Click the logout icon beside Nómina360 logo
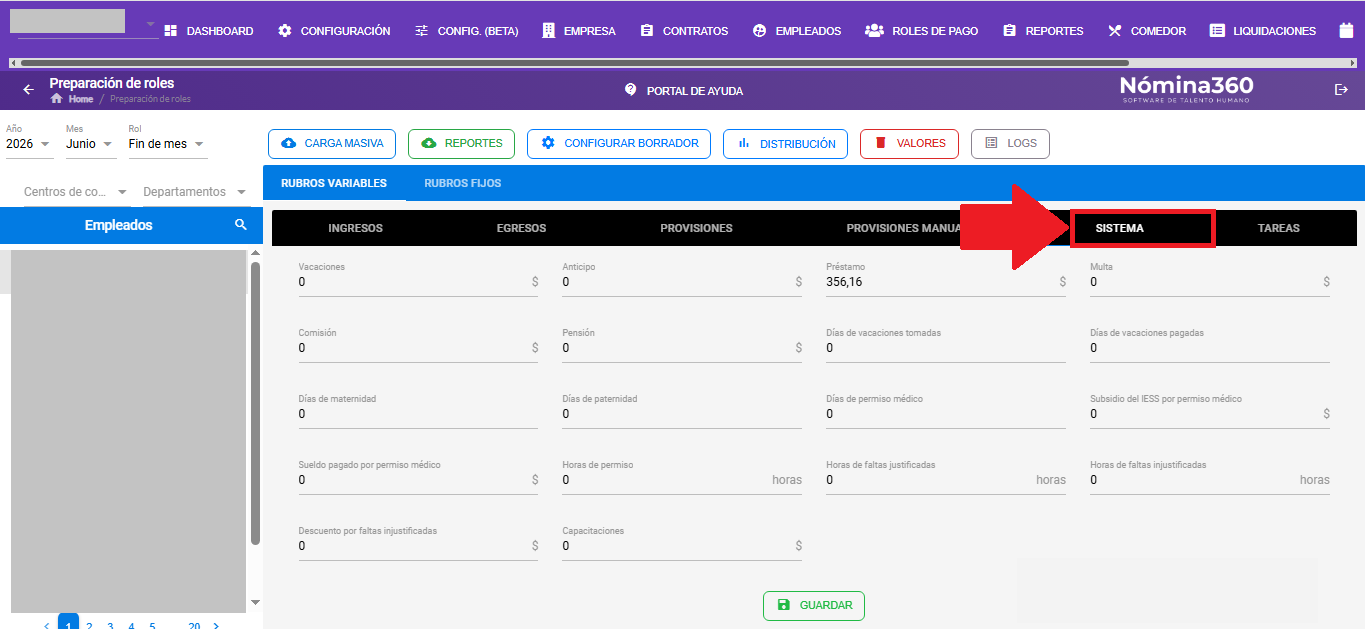This screenshot has height=629, width=1365. click(1341, 90)
